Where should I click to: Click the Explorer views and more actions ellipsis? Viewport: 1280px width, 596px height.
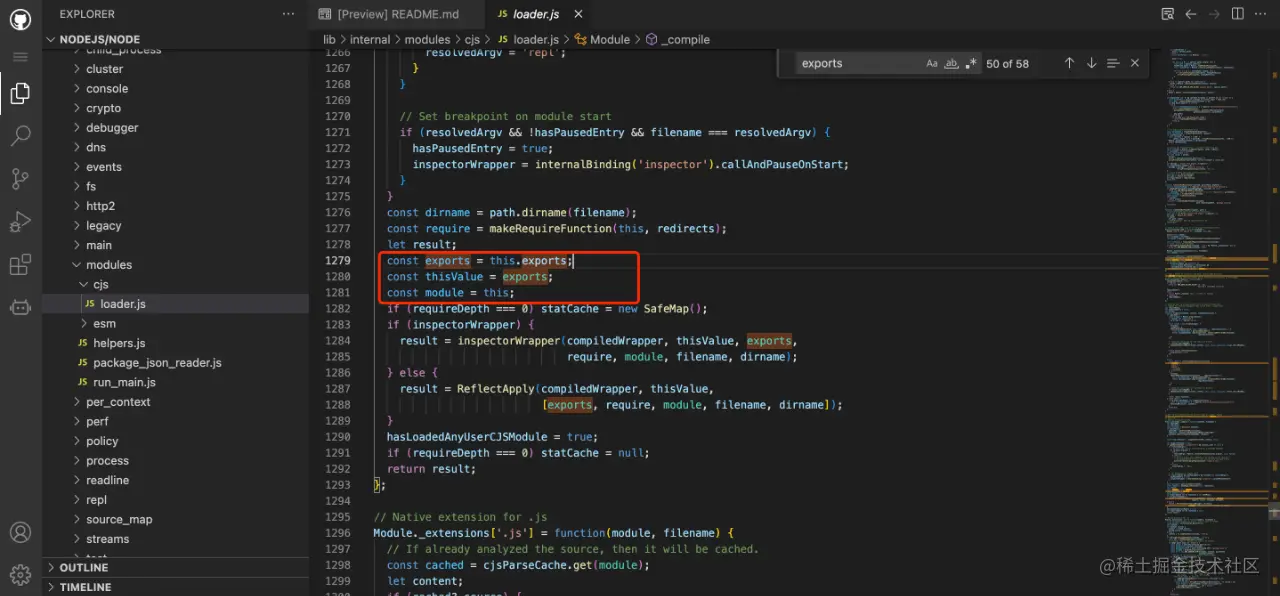(289, 14)
